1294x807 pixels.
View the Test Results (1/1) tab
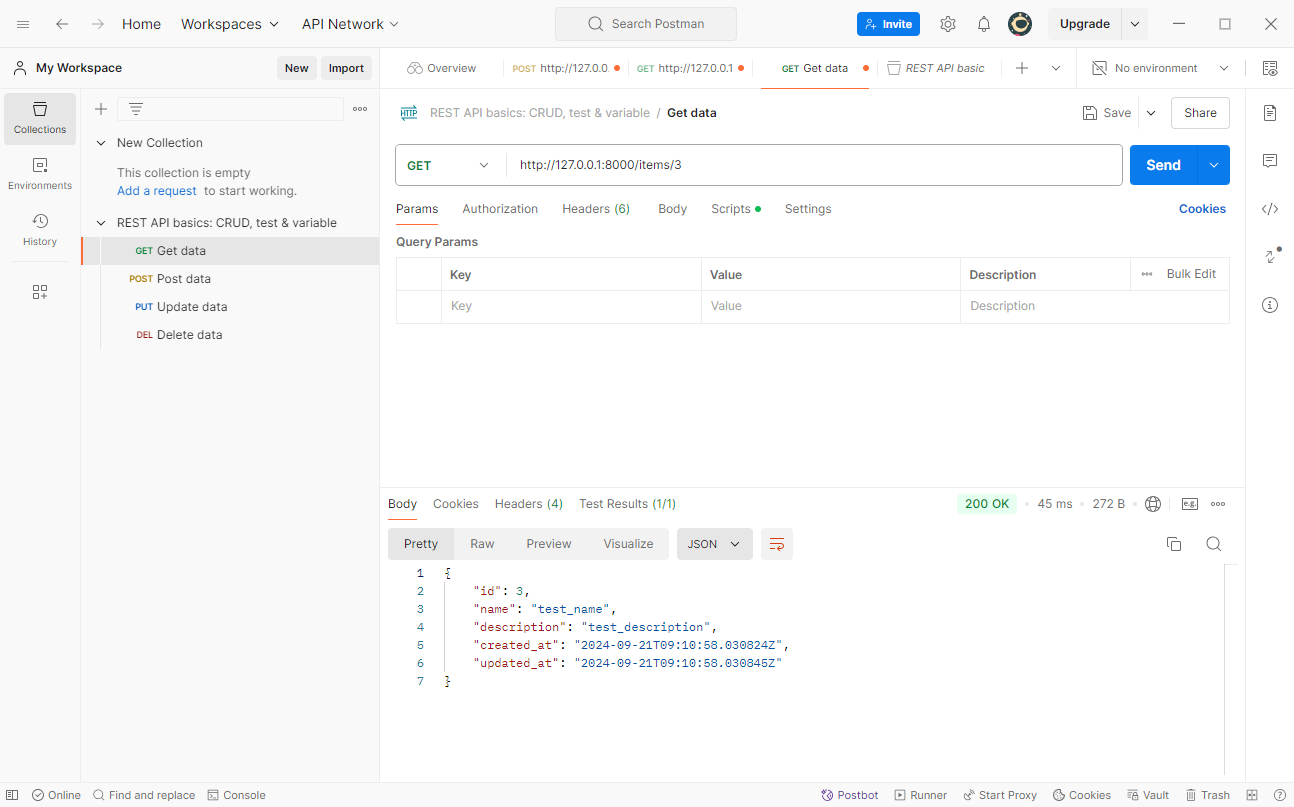(627, 504)
